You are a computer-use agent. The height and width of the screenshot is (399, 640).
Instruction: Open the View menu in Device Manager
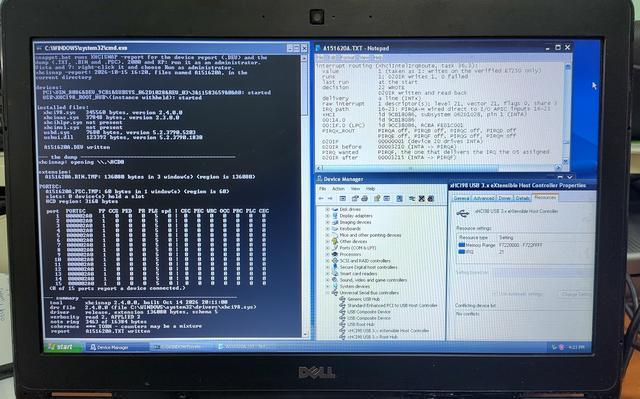click(x=356, y=189)
